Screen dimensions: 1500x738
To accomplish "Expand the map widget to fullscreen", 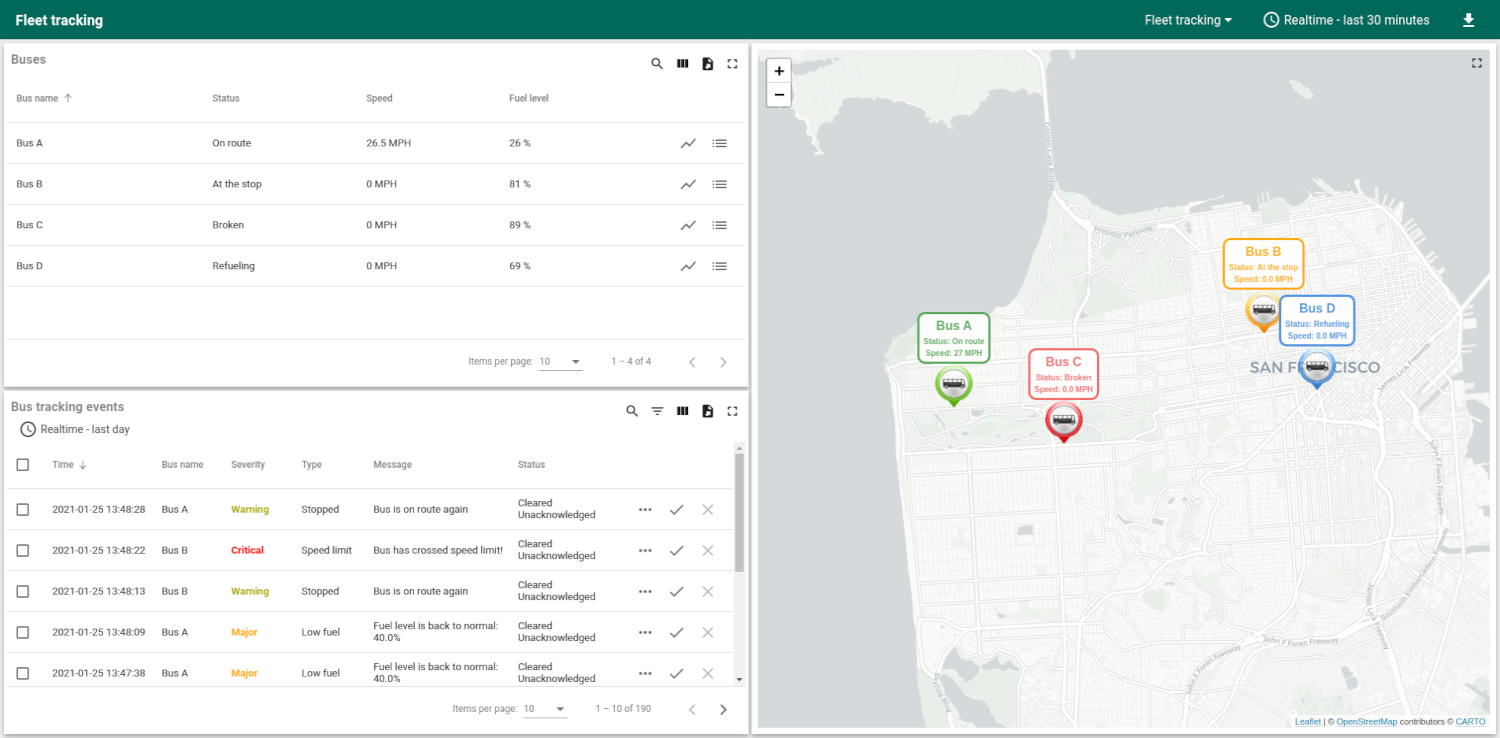I will click(1477, 63).
